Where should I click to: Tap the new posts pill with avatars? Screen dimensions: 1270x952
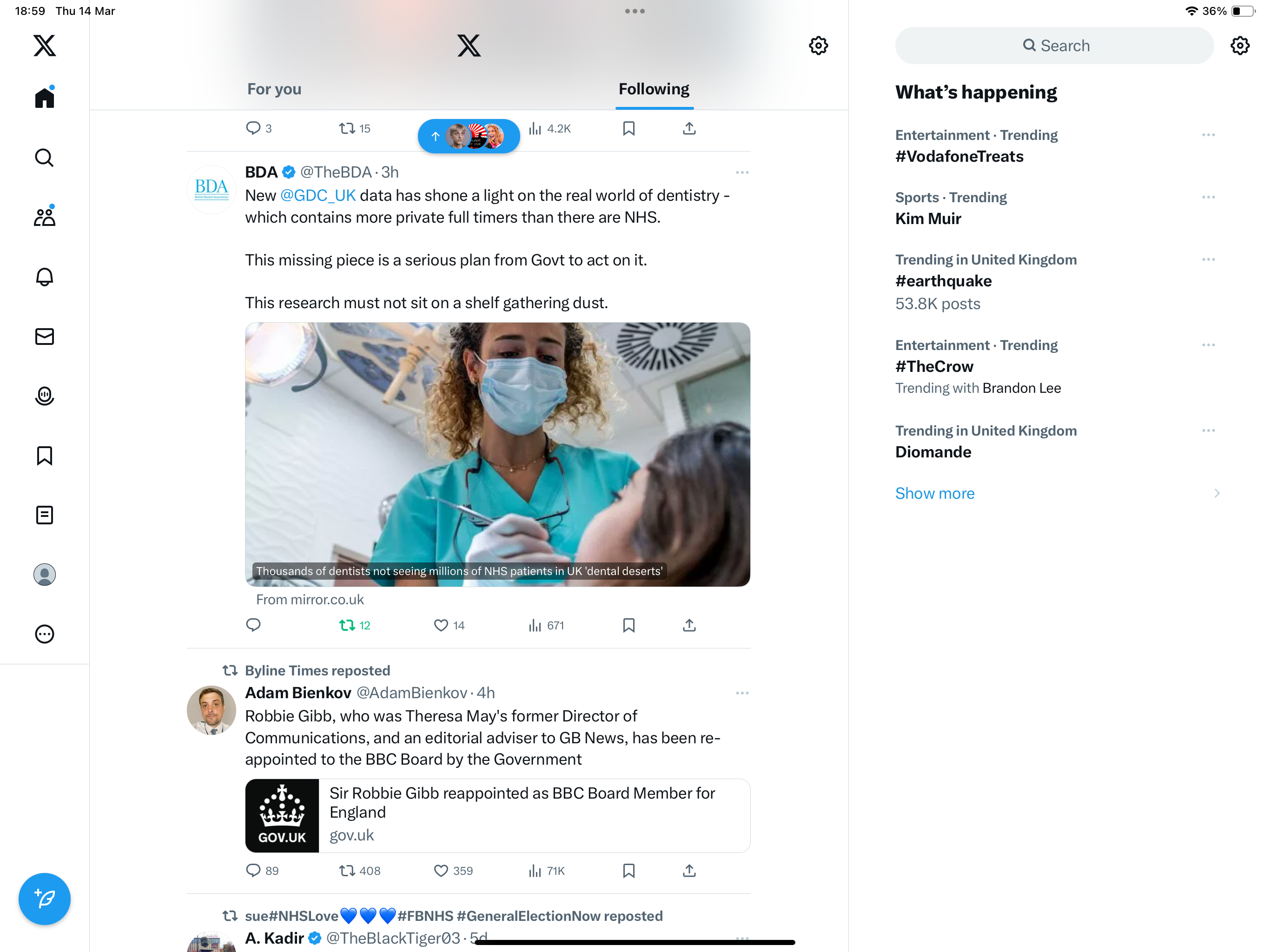click(469, 136)
